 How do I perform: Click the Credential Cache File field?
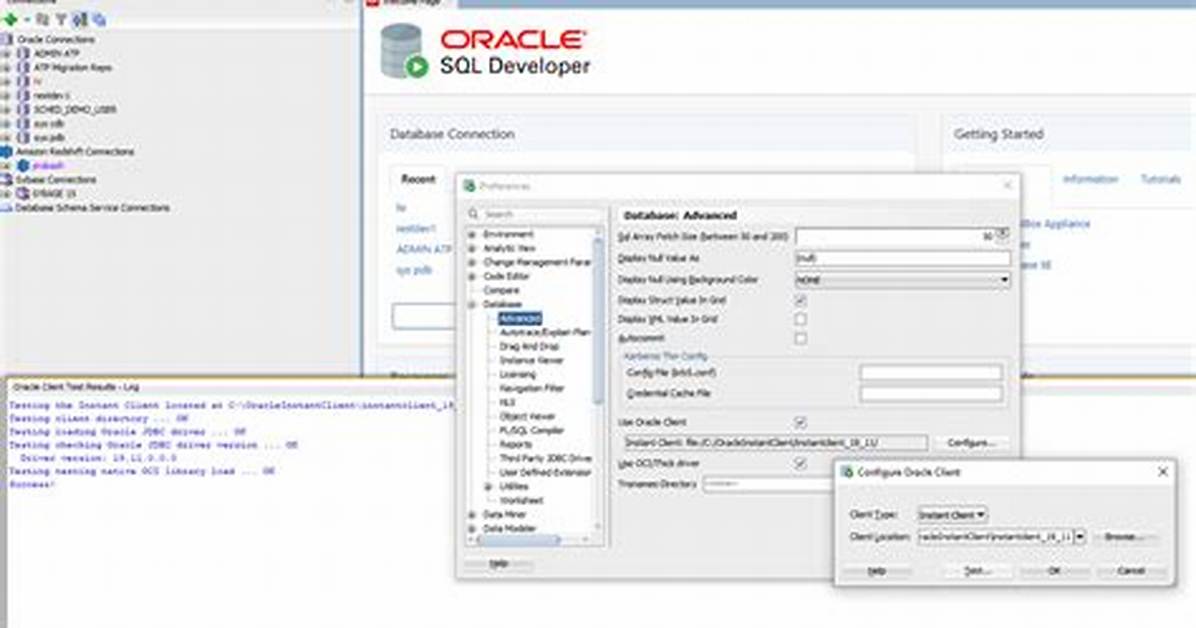coord(931,394)
